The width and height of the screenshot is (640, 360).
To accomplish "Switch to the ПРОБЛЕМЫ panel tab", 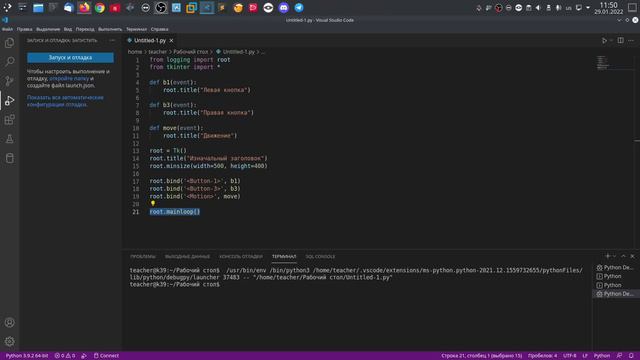I will click(x=143, y=257).
